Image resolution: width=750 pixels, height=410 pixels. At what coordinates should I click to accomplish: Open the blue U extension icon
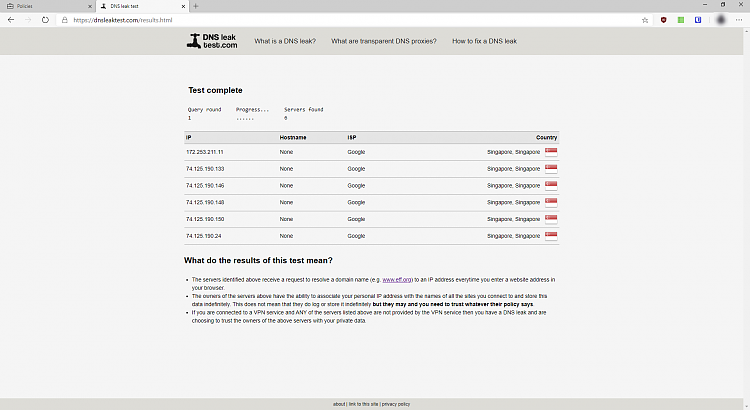tap(698, 20)
